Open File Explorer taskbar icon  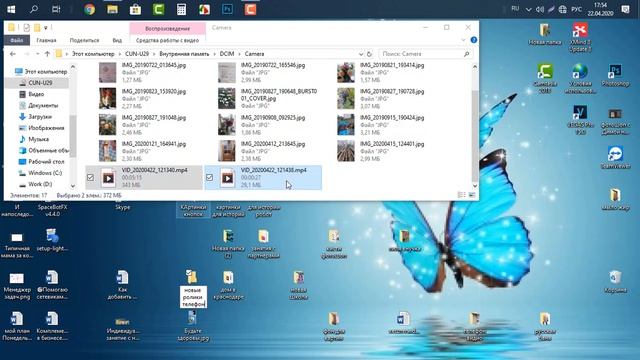(112, 9)
